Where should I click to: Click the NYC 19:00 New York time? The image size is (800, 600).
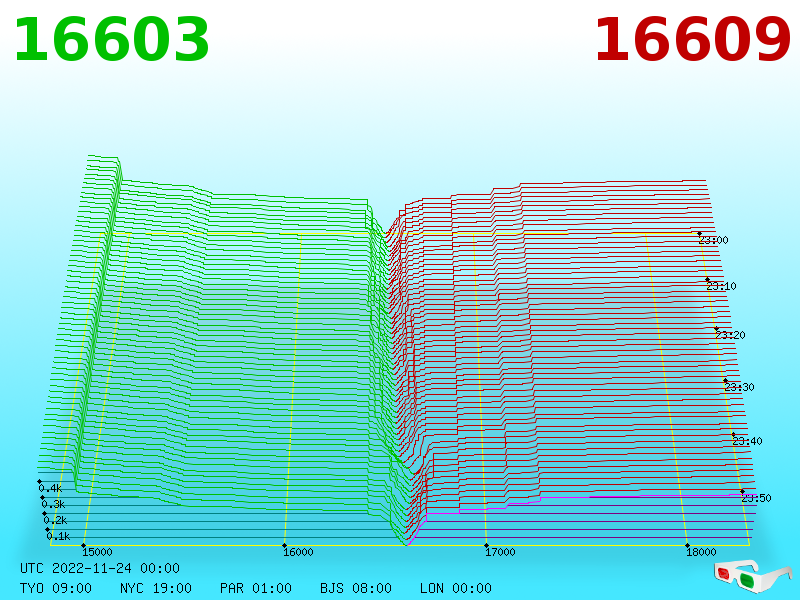[x=156, y=588]
